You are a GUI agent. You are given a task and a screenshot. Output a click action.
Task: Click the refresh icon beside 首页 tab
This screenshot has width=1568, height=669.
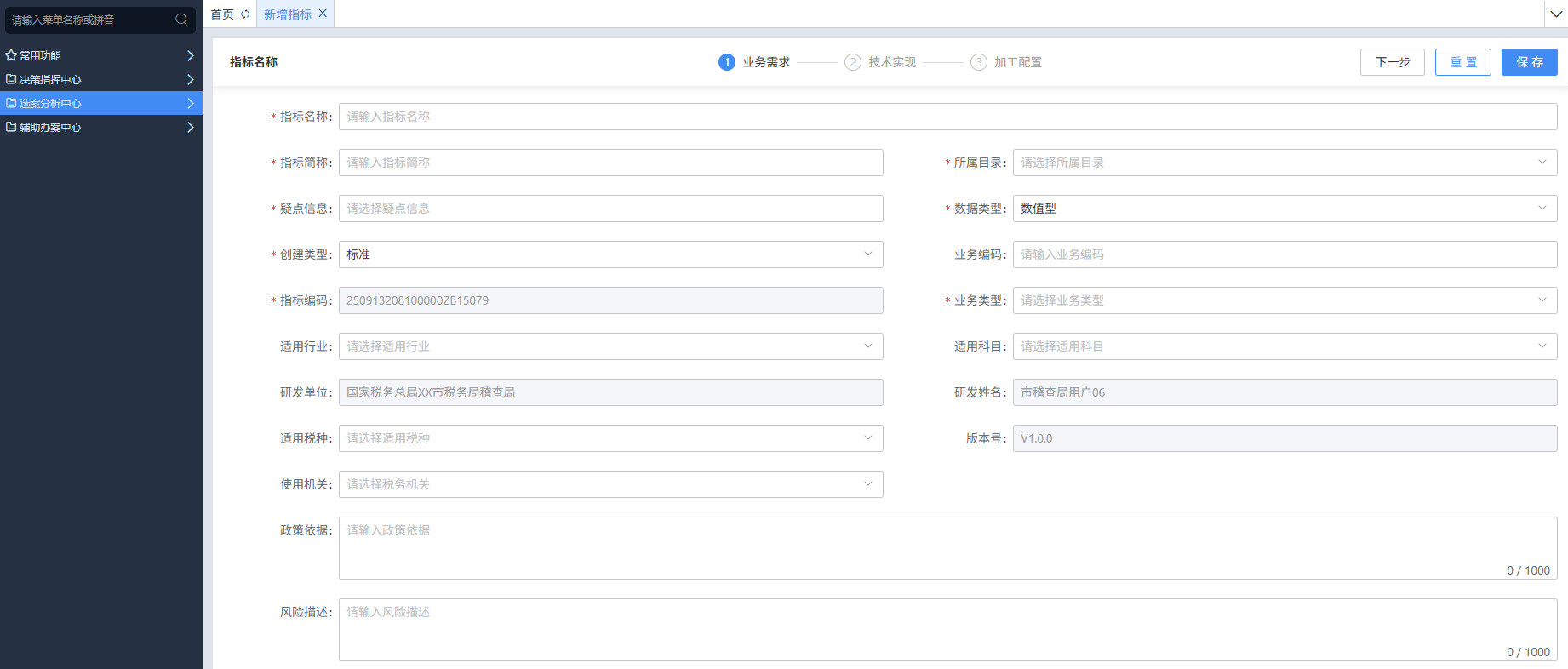[245, 14]
